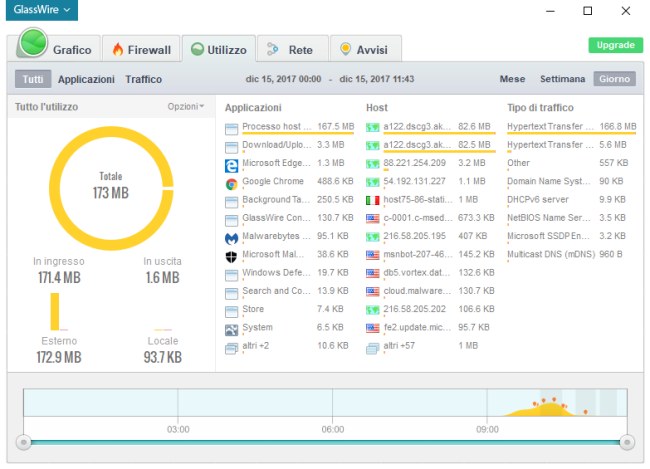Viewport: 650px width, 469px height.
Task: Click the Background Task app icon
Action: pyautogui.click(x=231, y=202)
